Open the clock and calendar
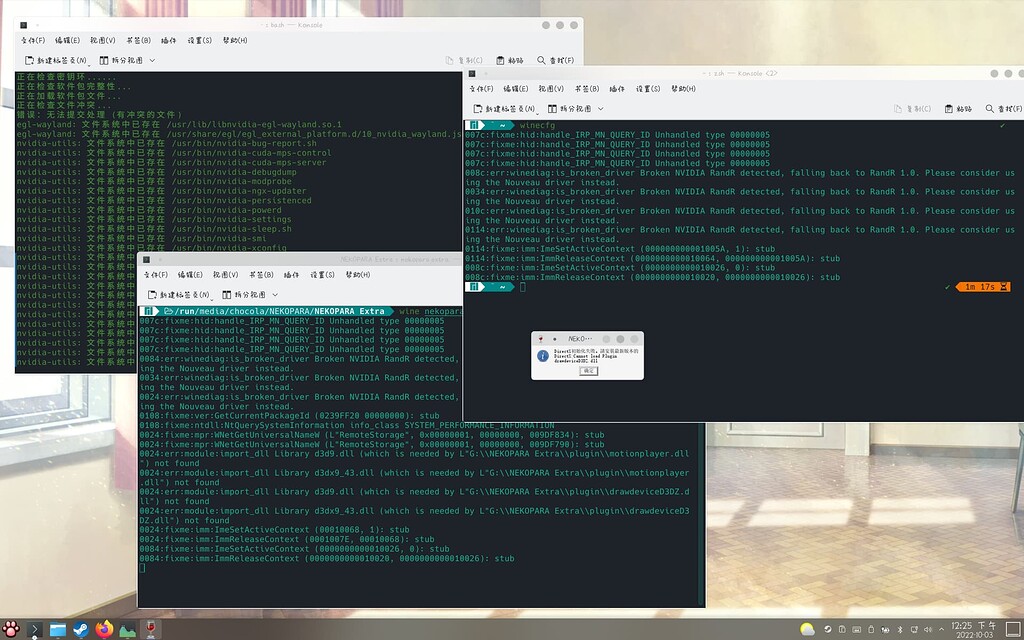 (974, 630)
